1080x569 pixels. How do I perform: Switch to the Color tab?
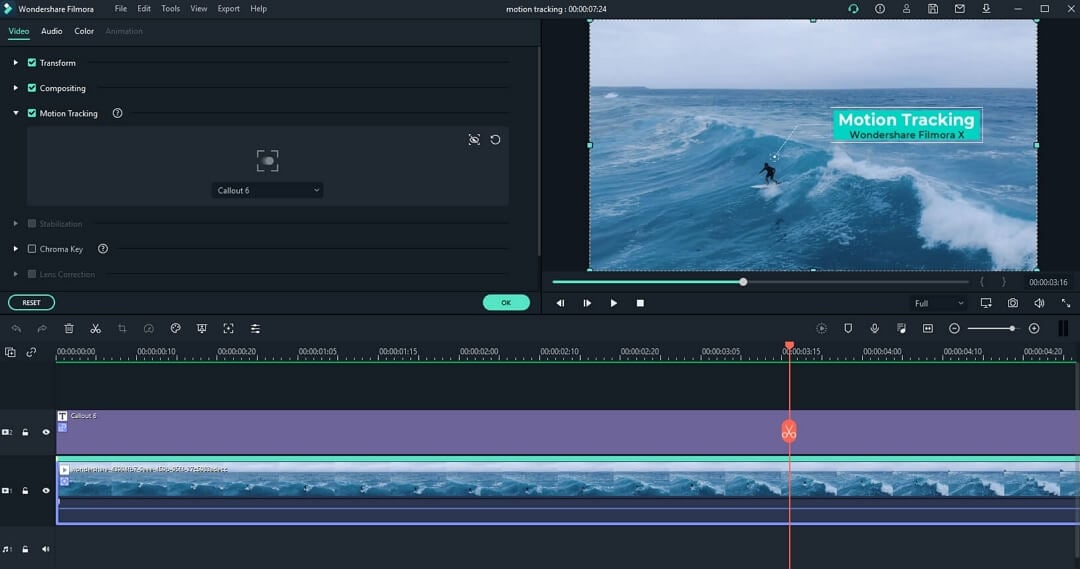tap(84, 31)
